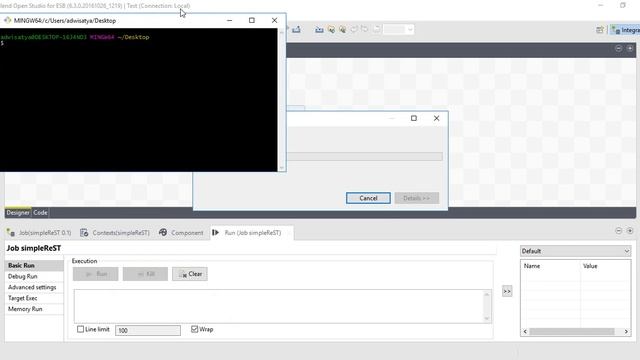Maximize the progress dialog
Screen dimensions: 640x360
click(x=414, y=118)
